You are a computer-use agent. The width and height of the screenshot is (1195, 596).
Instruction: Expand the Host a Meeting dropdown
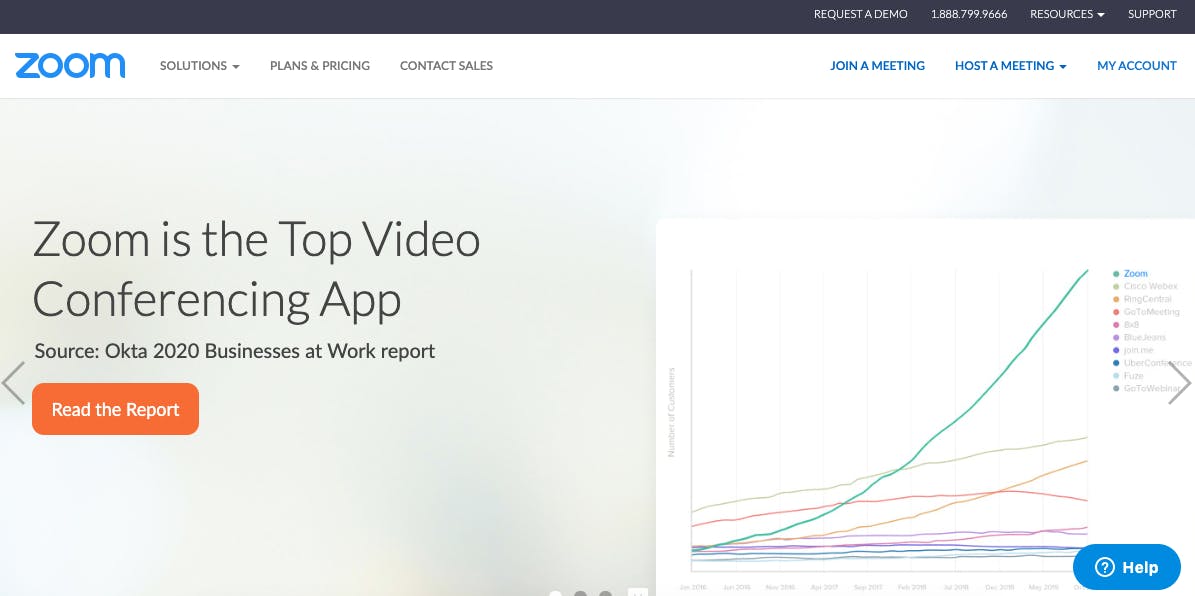pos(1011,66)
